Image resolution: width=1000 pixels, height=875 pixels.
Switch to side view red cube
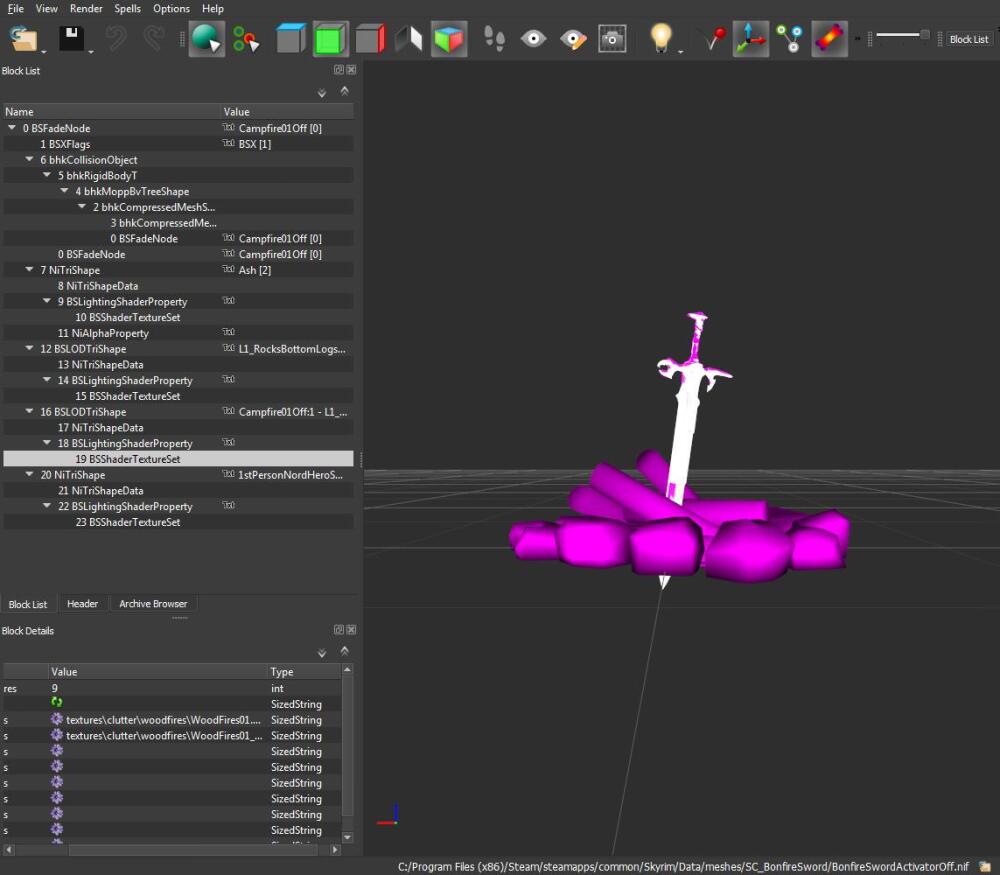coord(370,39)
